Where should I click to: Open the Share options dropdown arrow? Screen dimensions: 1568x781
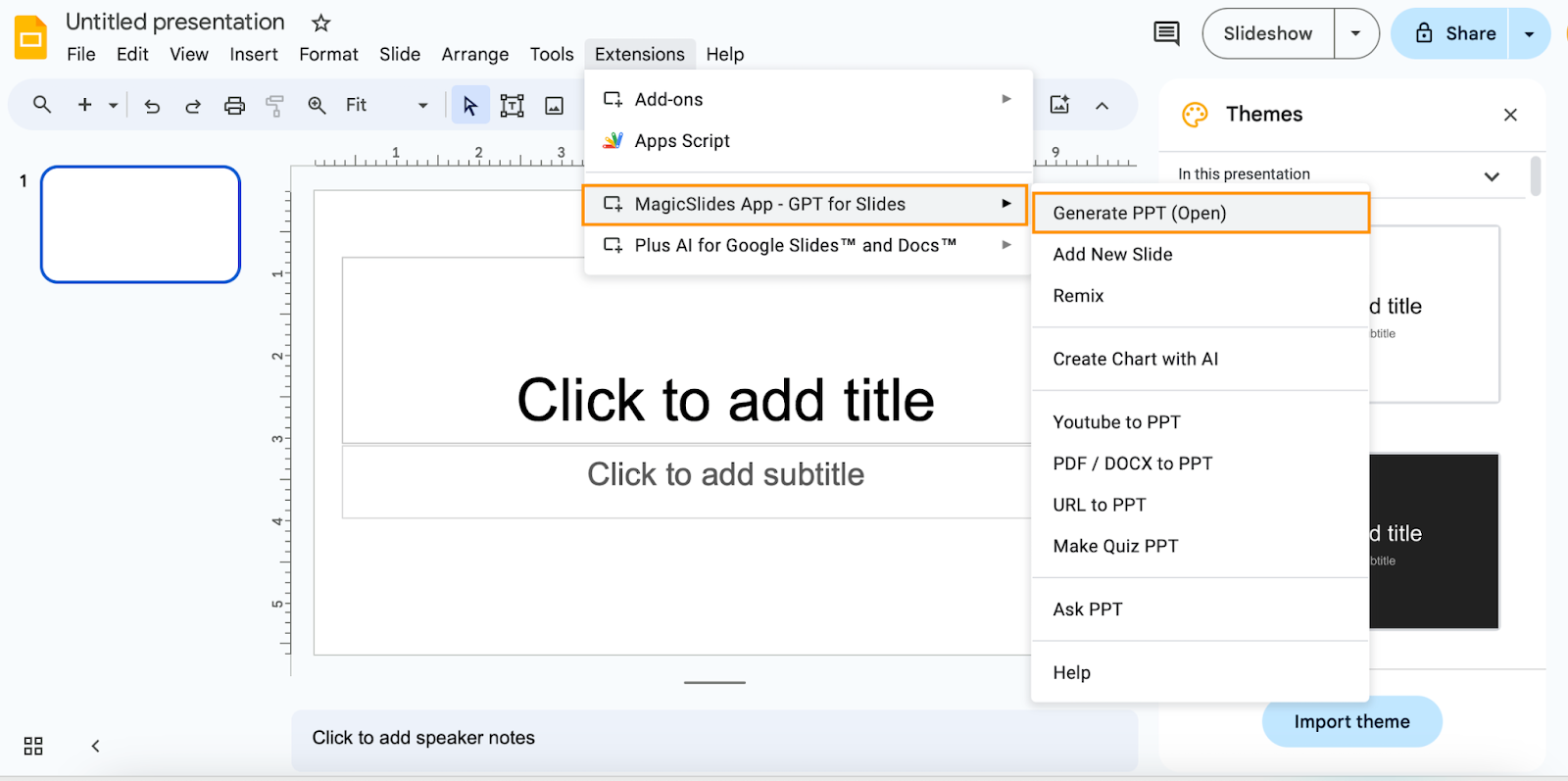click(x=1529, y=33)
